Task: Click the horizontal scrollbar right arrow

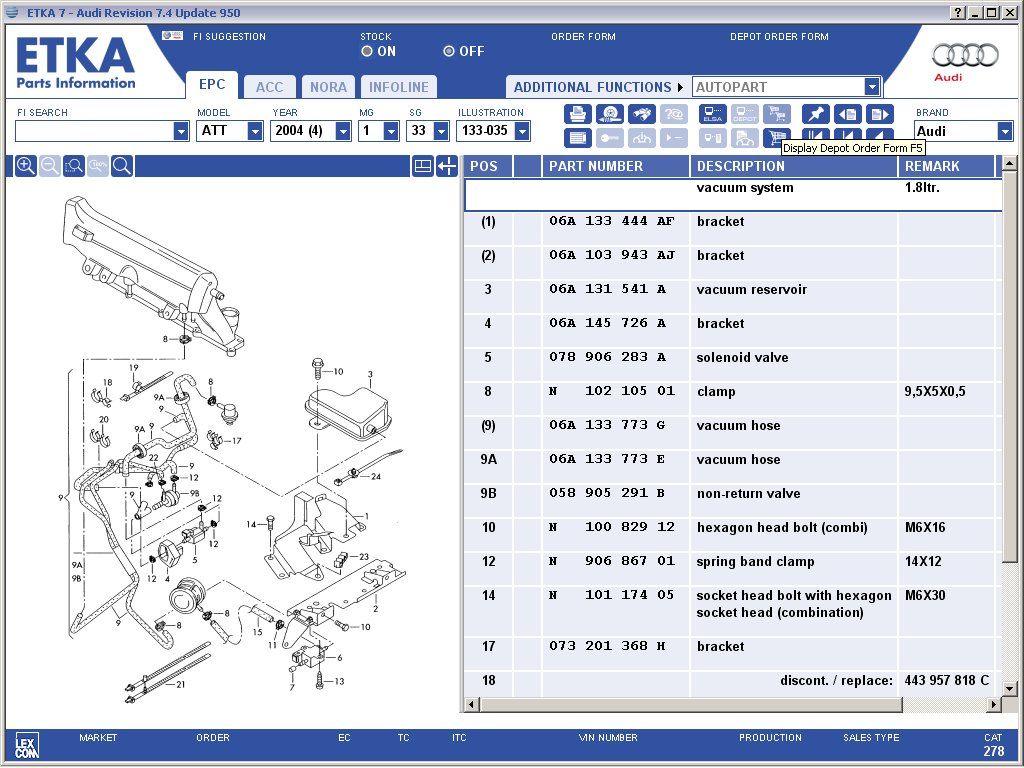Action: (x=994, y=704)
